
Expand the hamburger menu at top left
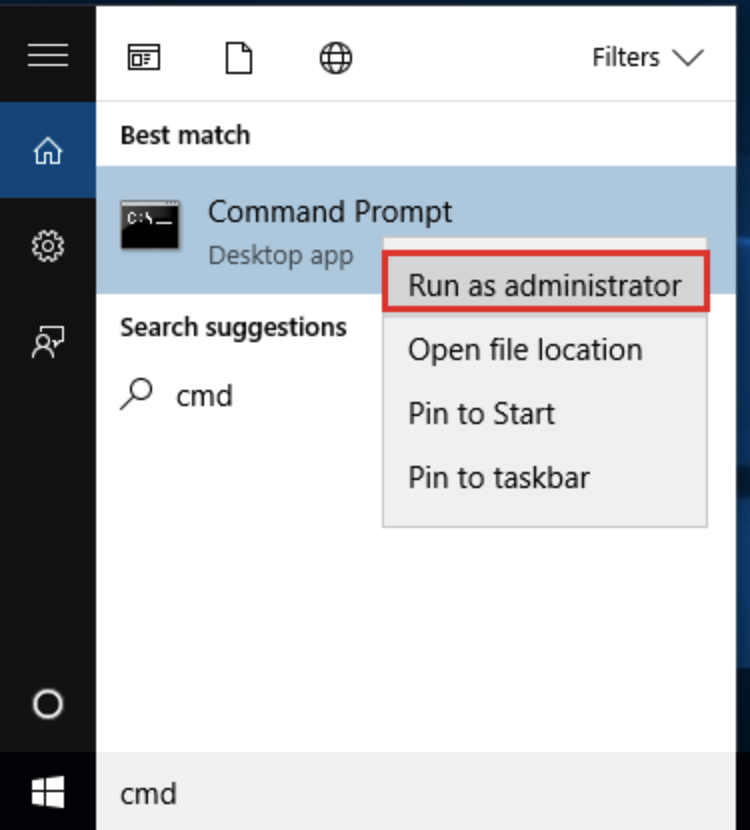pyautogui.click(x=47, y=55)
